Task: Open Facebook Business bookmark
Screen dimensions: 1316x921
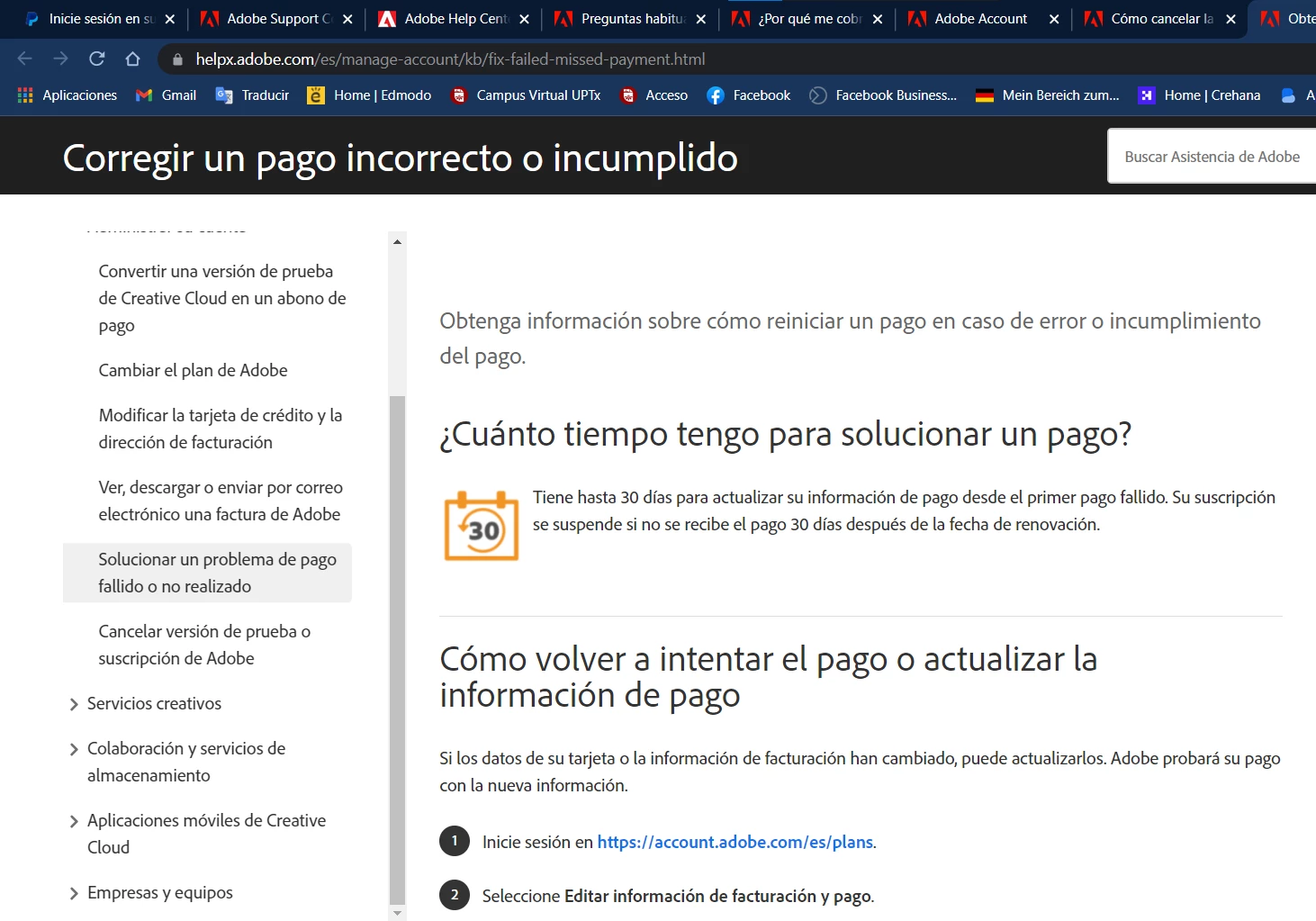Action: 883,95
